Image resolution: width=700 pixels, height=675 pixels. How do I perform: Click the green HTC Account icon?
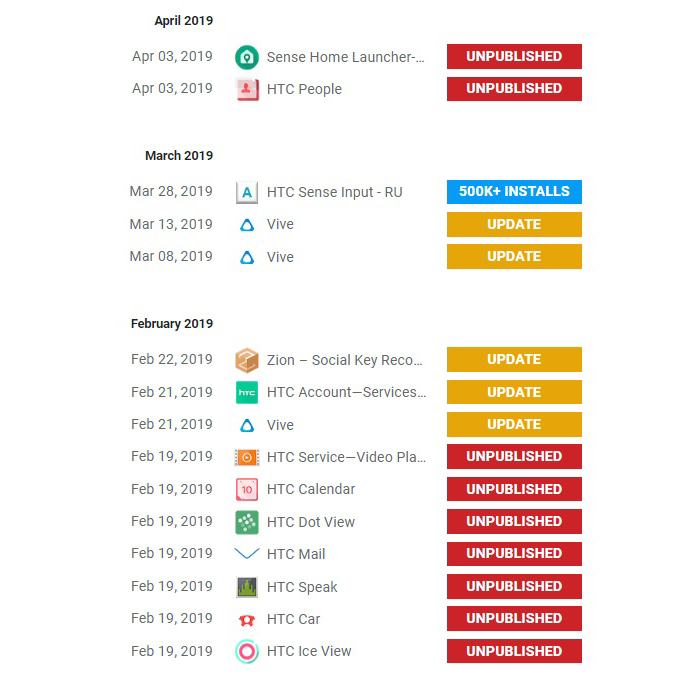click(x=247, y=392)
